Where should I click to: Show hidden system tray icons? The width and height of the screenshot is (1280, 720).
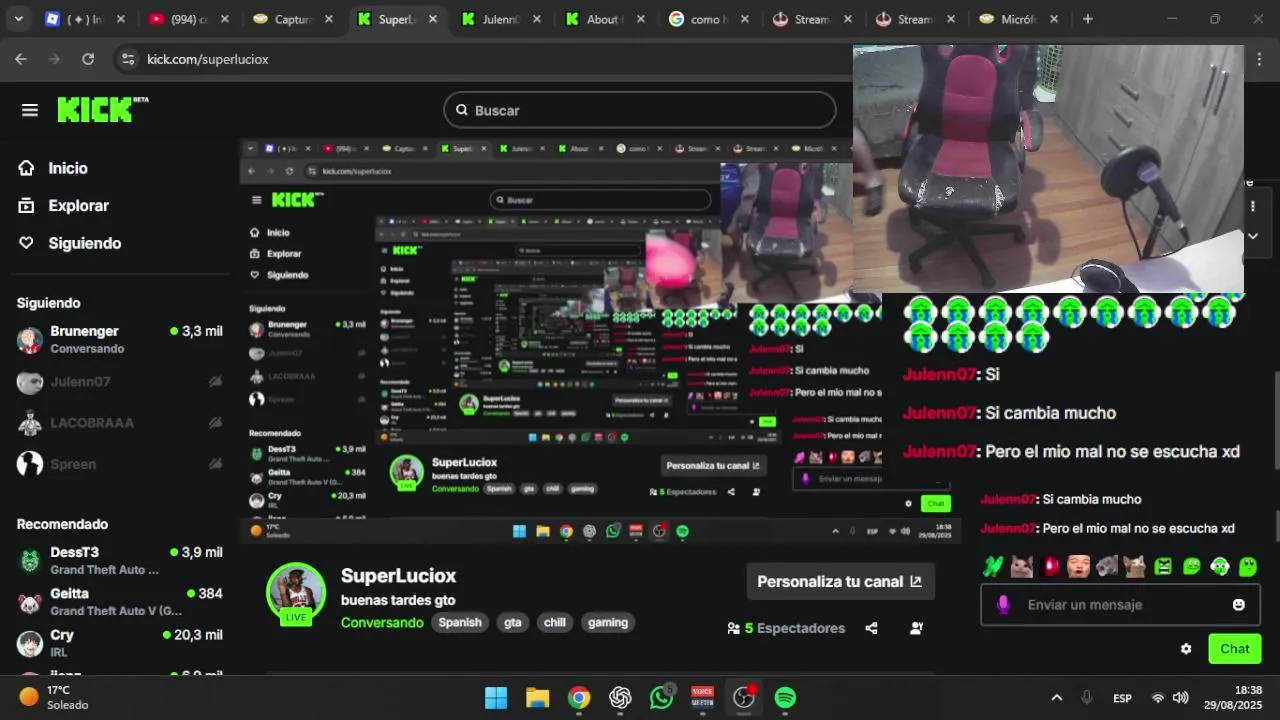pyautogui.click(x=1056, y=698)
